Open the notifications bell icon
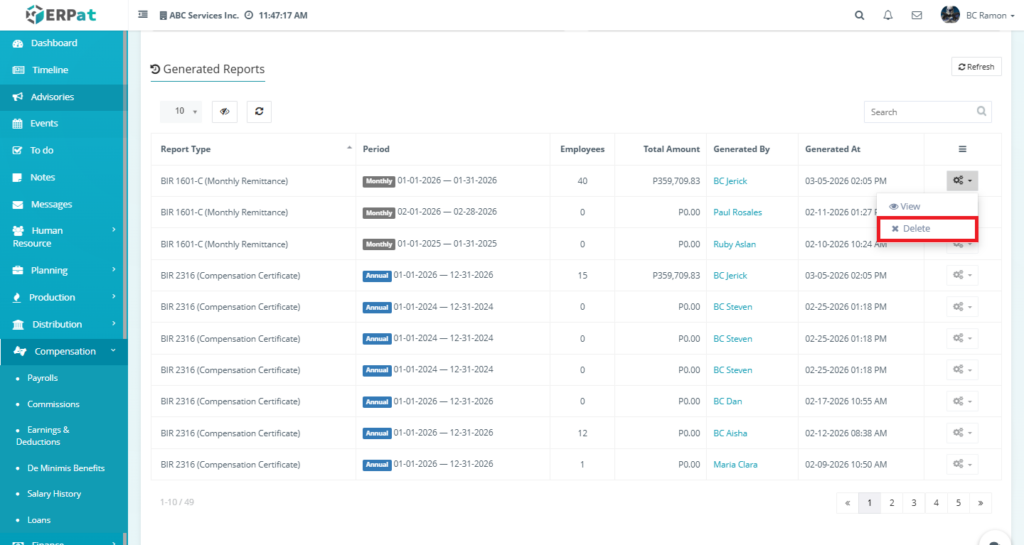This screenshot has height=545, width=1024. click(888, 16)
